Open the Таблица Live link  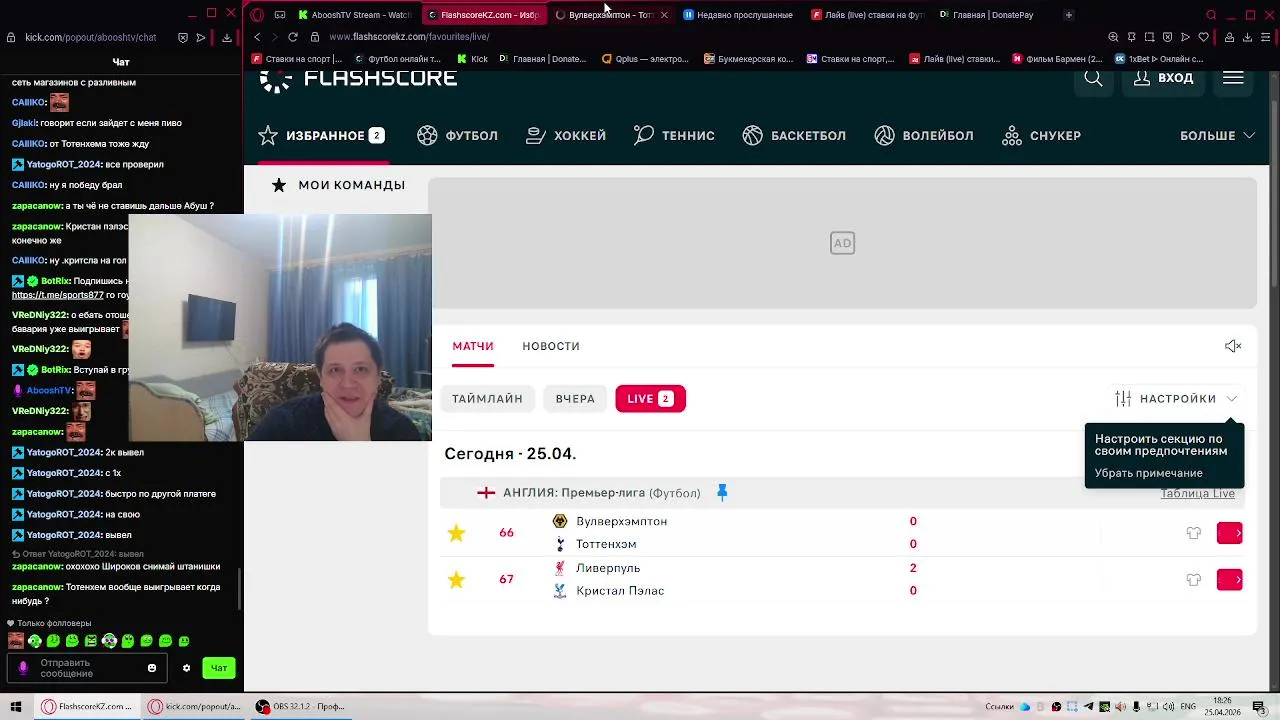1197,494
